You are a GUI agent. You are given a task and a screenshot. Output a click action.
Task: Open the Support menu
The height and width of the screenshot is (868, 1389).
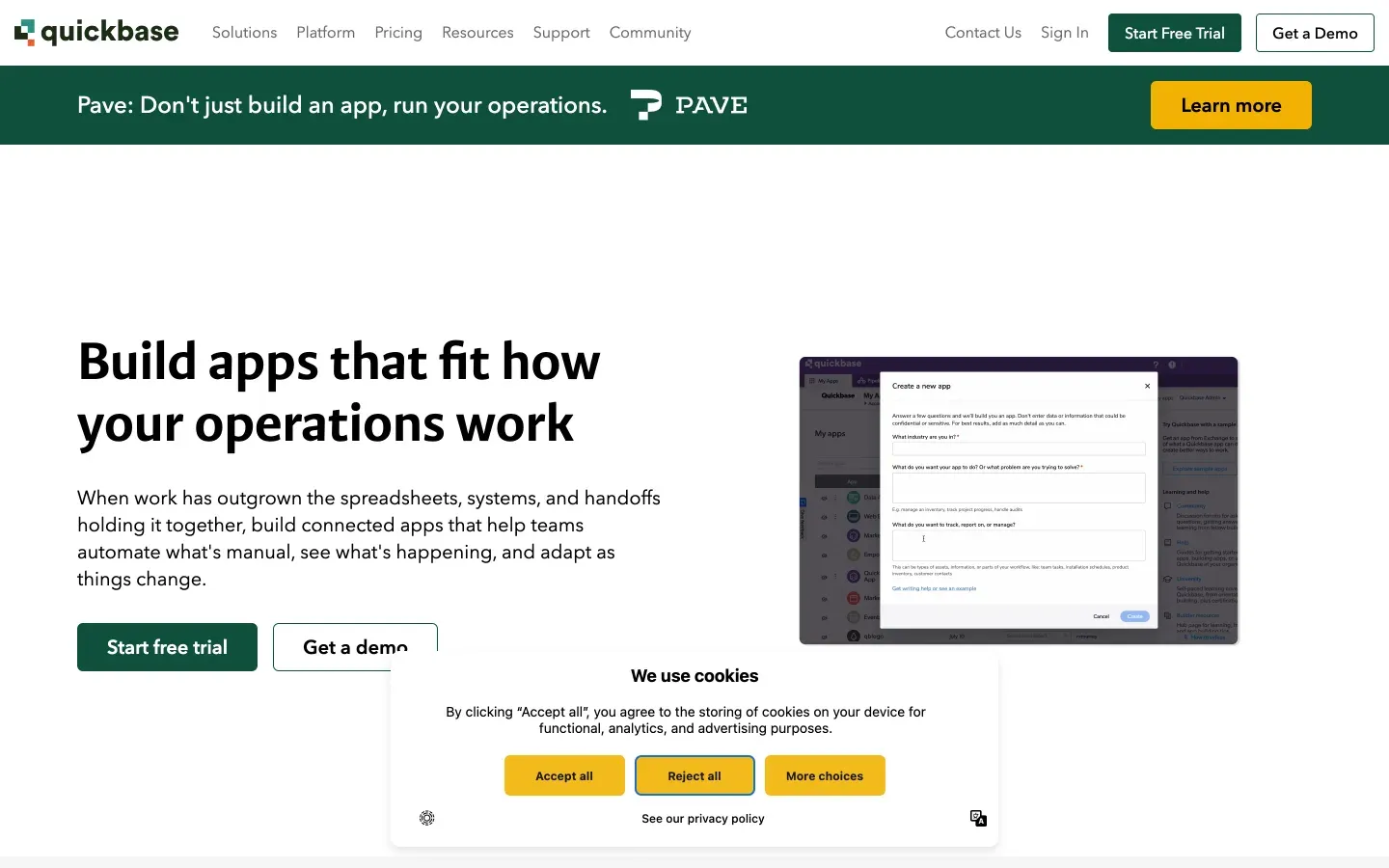tap(561, 33)
